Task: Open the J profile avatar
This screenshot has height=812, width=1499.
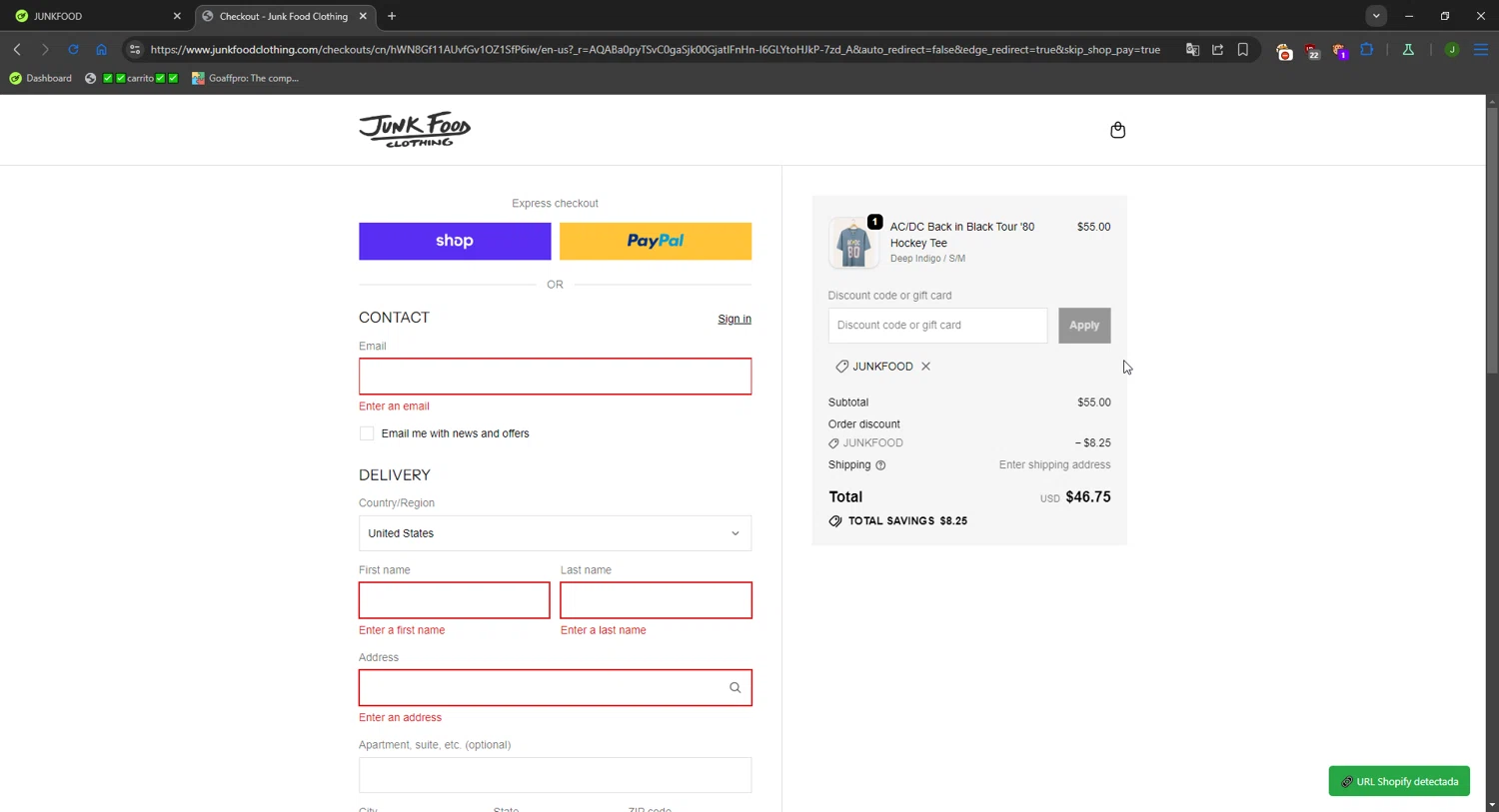Action: tap(1452, 50)
